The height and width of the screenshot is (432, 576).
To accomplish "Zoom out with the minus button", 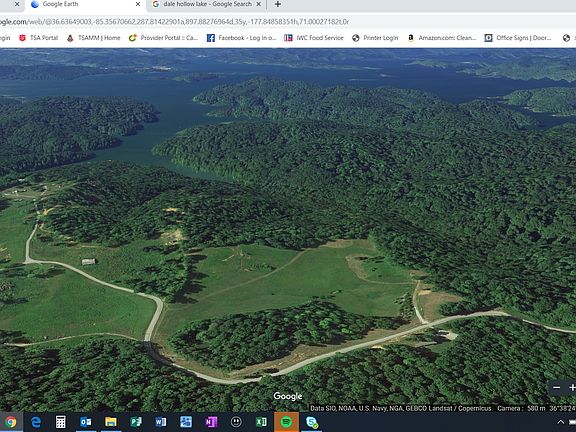I will tap(557, 388).
